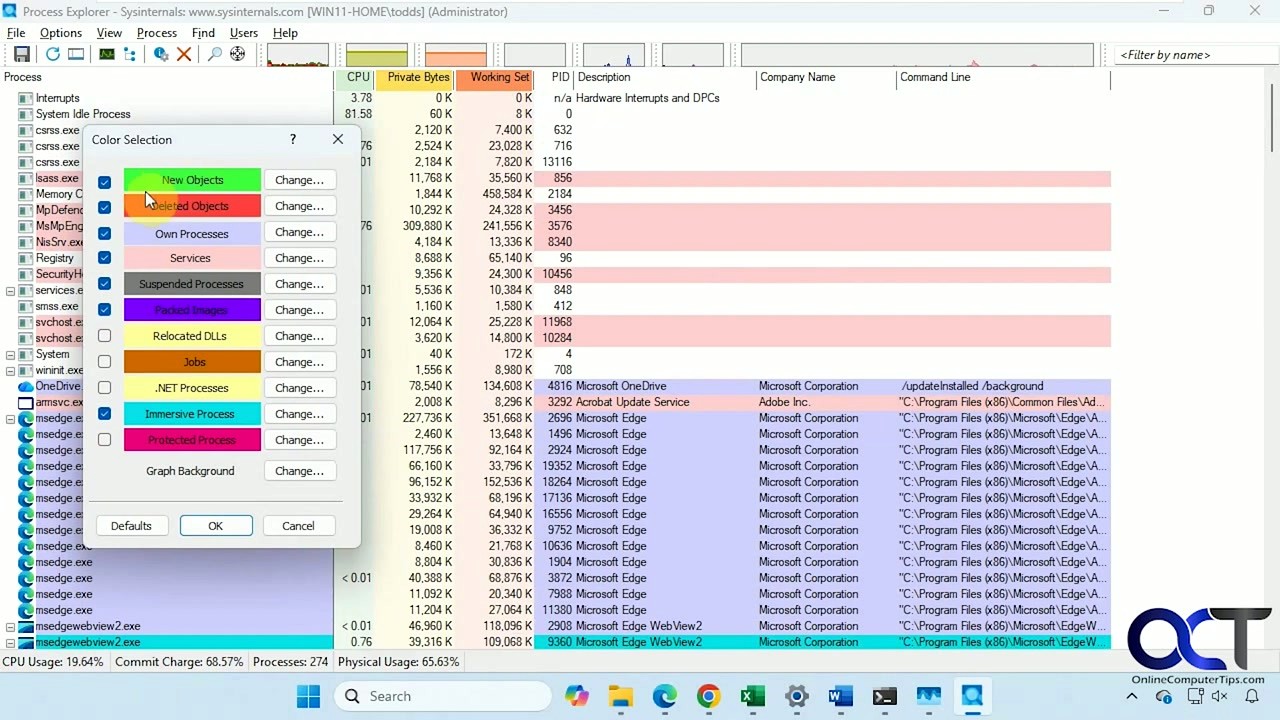1280x720 pixels.
Task: Open the Options menu
Action: [x=60, y=32]
